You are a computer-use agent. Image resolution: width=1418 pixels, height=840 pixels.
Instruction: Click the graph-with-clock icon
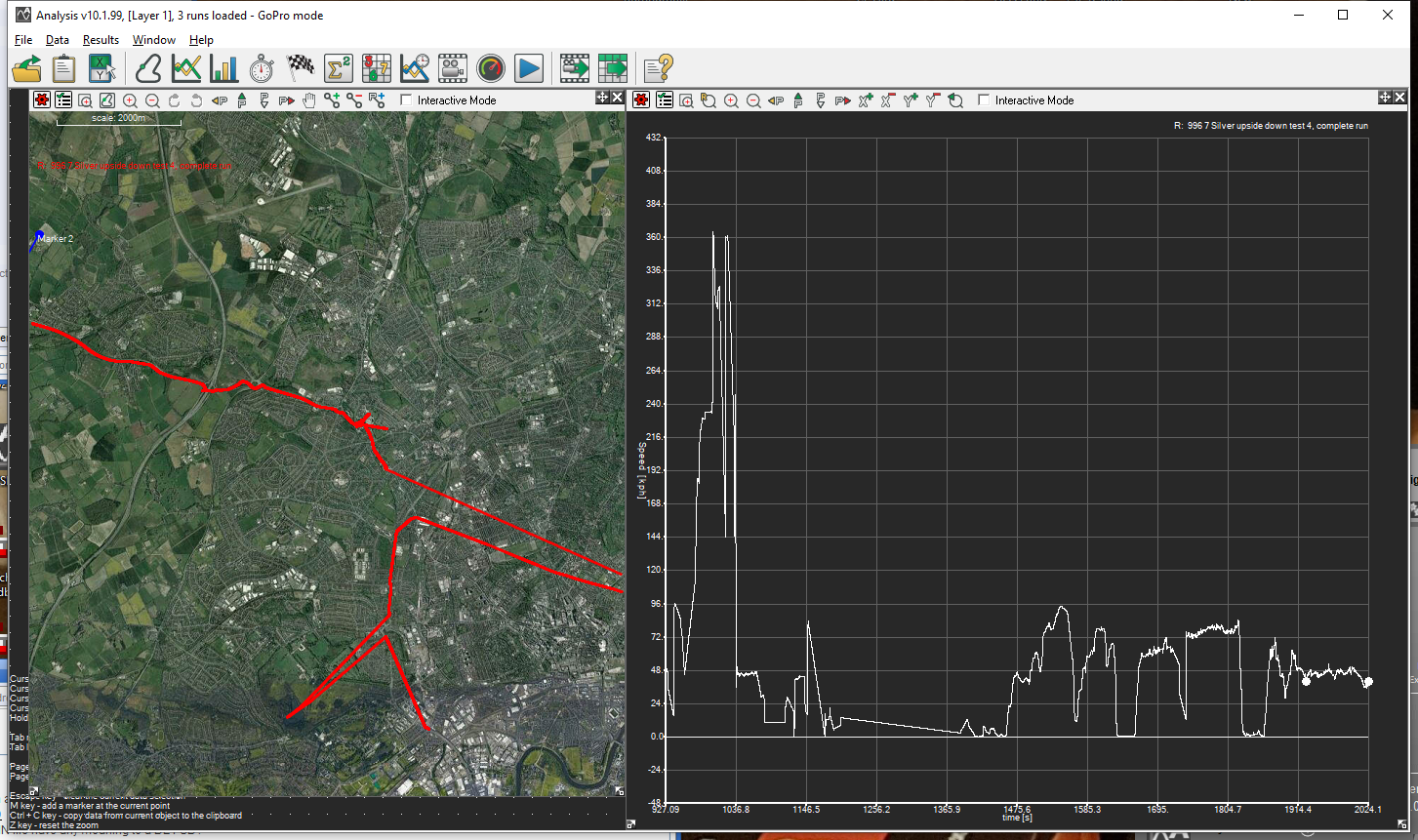(415, 68)
